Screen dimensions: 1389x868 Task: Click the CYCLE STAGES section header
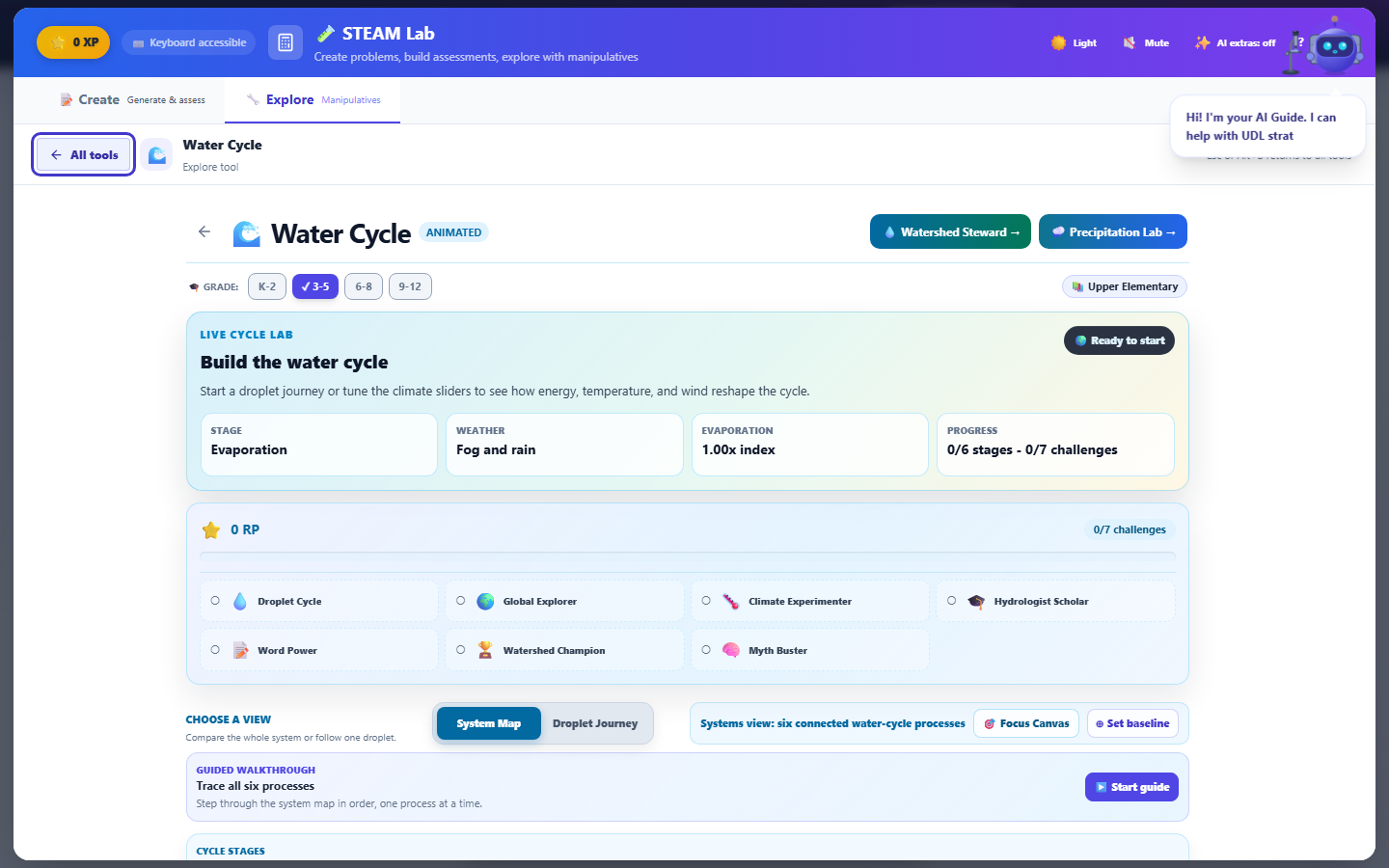[x=231, y=851]
